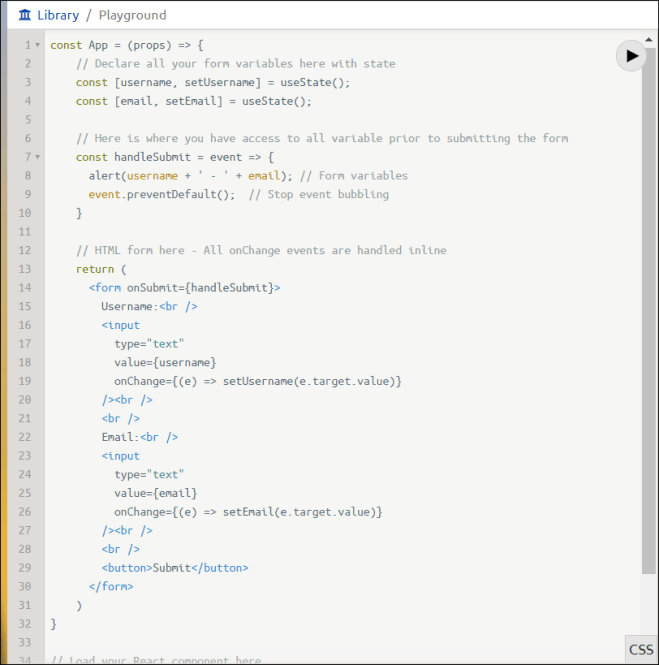
Task: Click the '<br />' tag on line 28
Action: tap(120, 549)
